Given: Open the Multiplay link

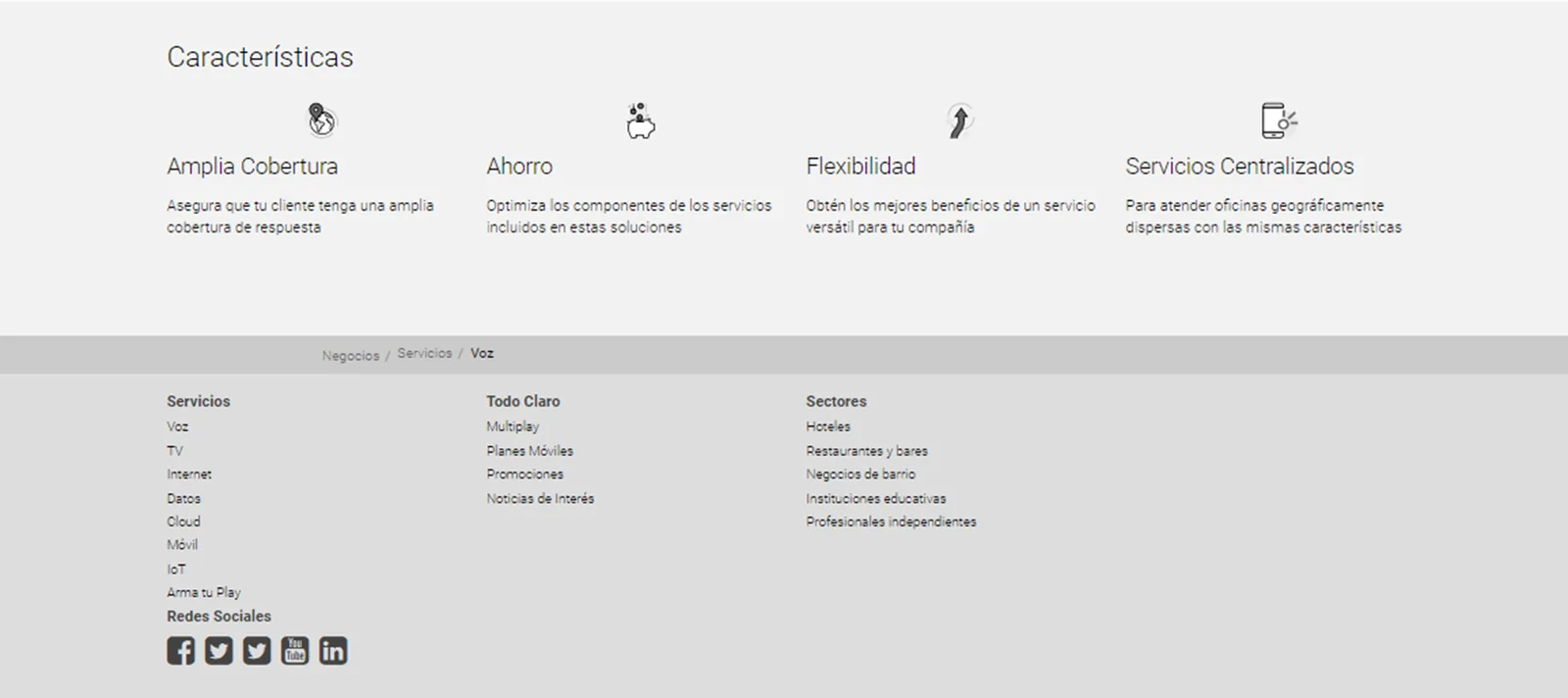Looking at the screenshot, I should click(513, 426).
